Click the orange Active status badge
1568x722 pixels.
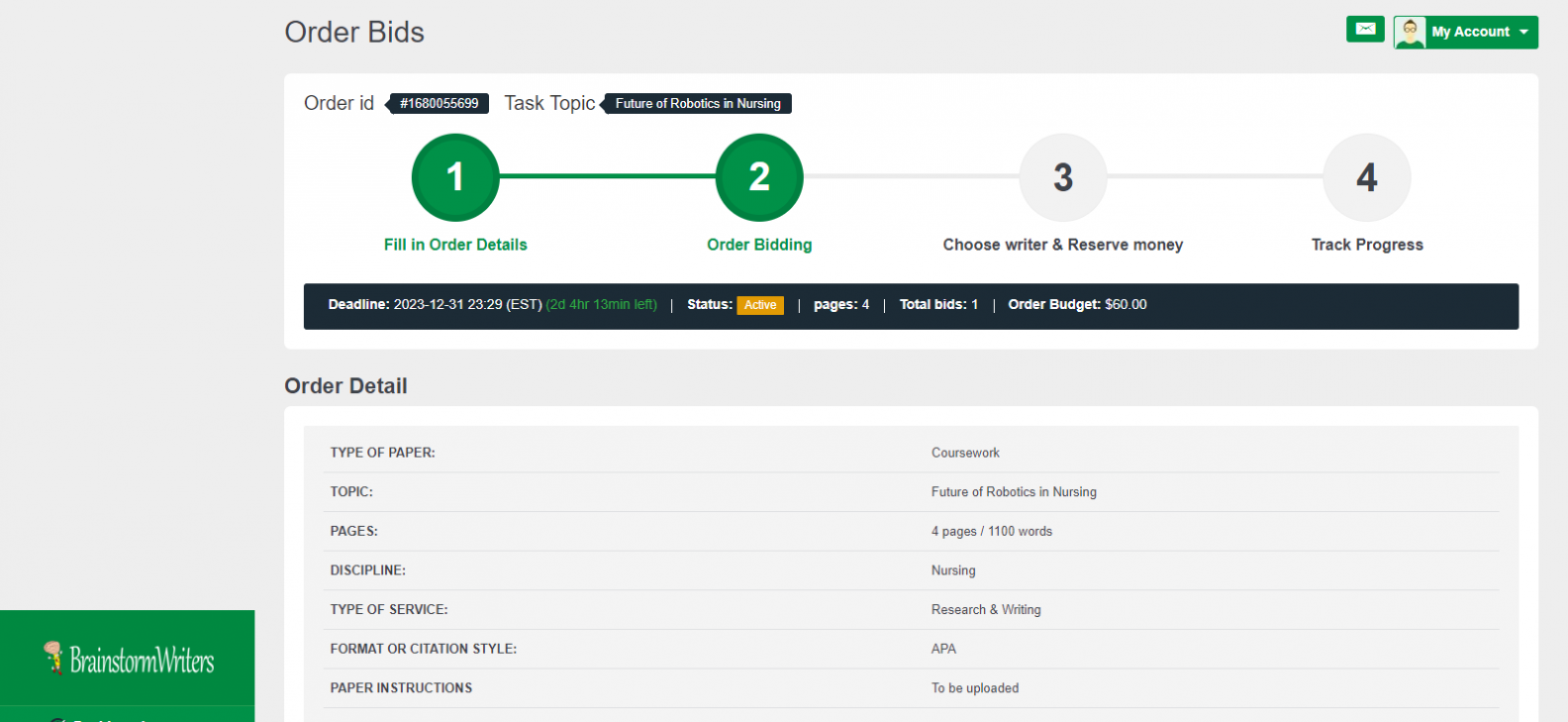pyautogui.click(x=760, y=305)
